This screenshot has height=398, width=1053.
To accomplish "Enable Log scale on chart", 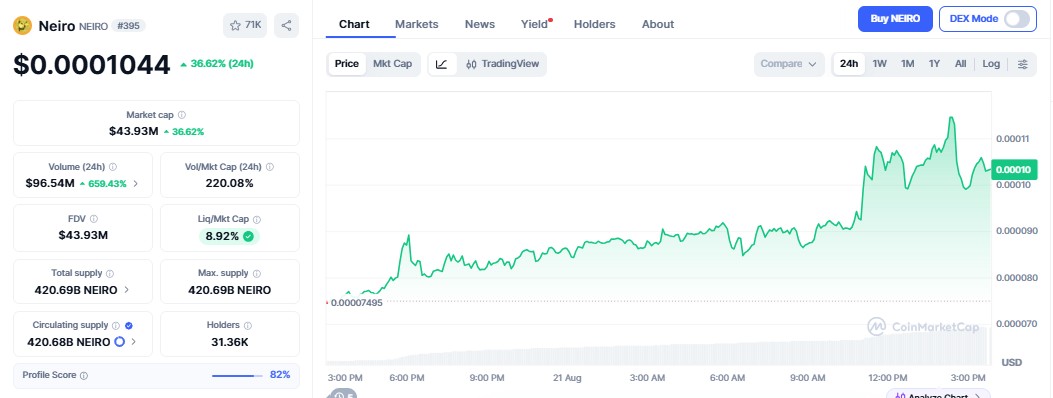I will (x=991, y=64).
